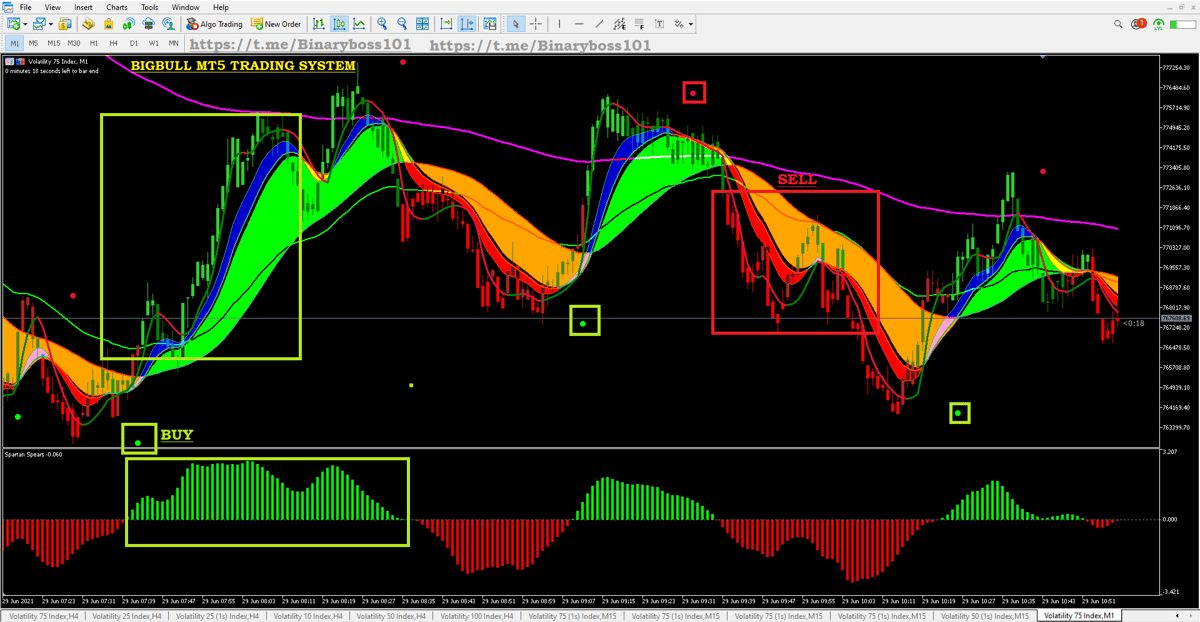The width and height of the screenshot is (1200, 622).
Task: Zoom in on the chart
Action: tap(382, 24)
